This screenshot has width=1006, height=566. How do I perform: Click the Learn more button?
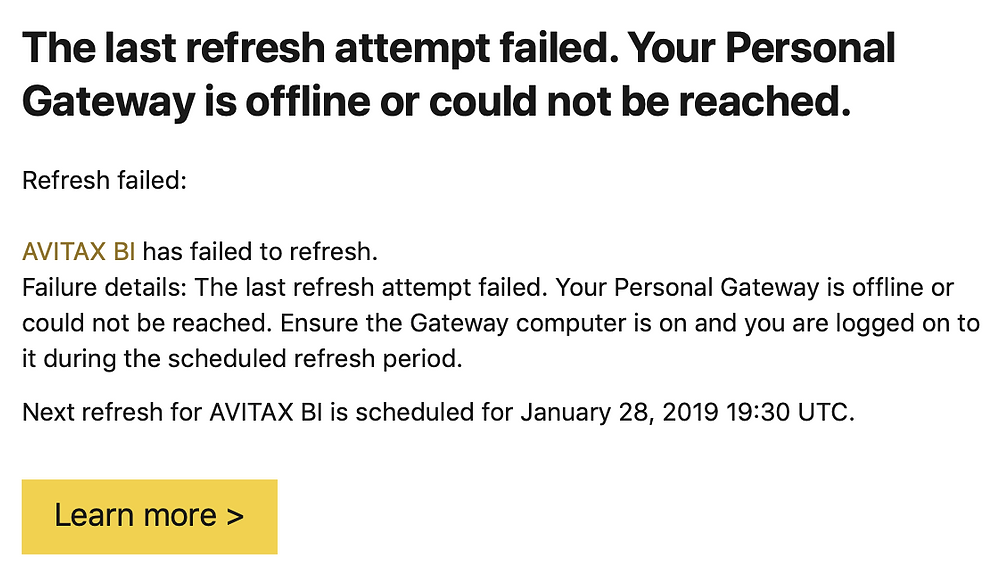click(x=149, y=517)
